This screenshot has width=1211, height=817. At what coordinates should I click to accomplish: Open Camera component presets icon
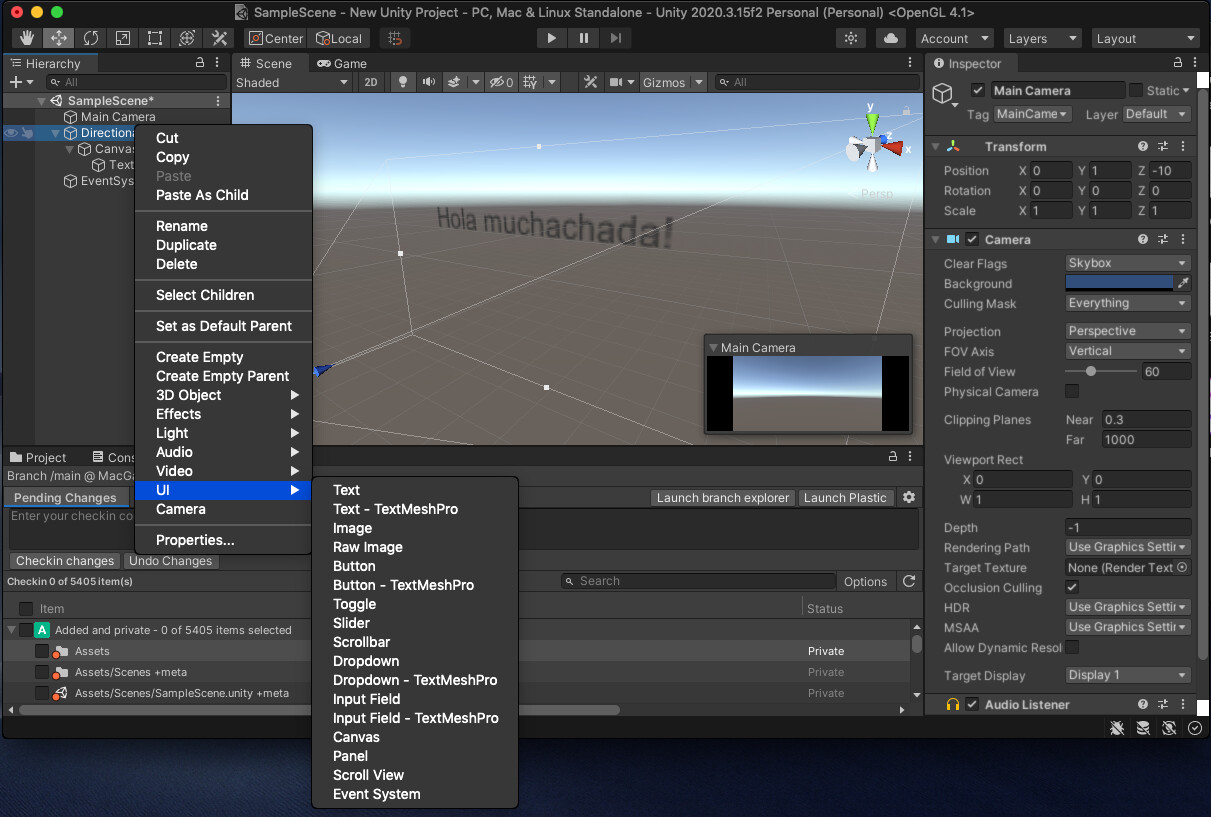point(1163,239)
